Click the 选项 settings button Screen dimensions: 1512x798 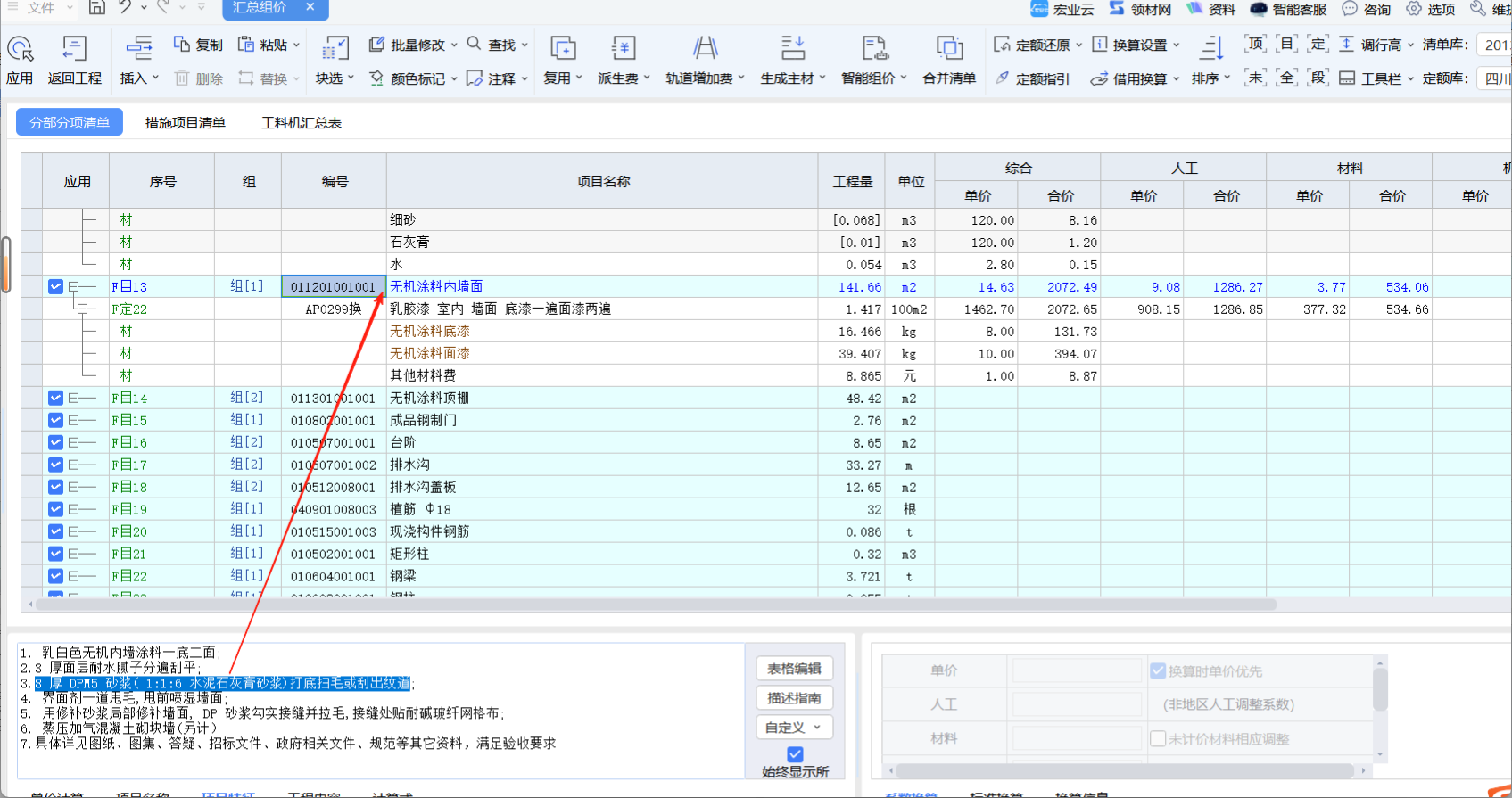1430,9
